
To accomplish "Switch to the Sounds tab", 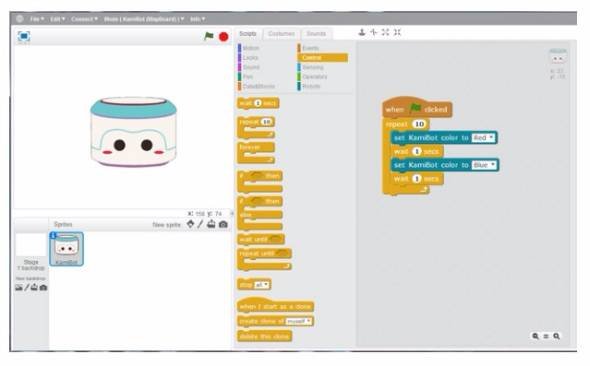I will [x=316, y=34].
